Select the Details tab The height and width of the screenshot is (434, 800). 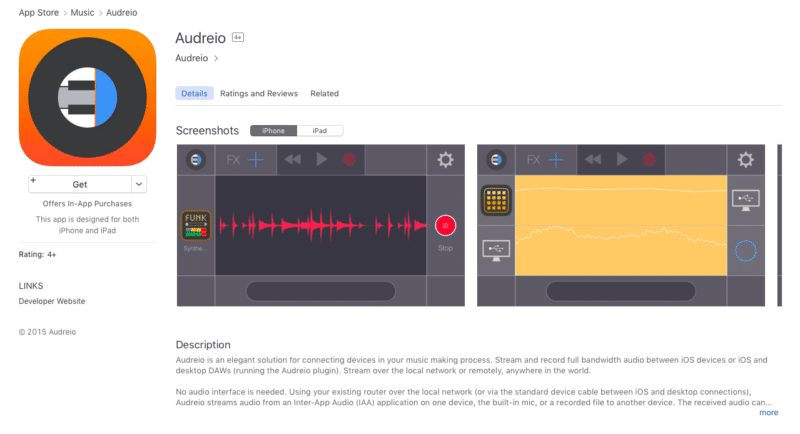[194, 93]
